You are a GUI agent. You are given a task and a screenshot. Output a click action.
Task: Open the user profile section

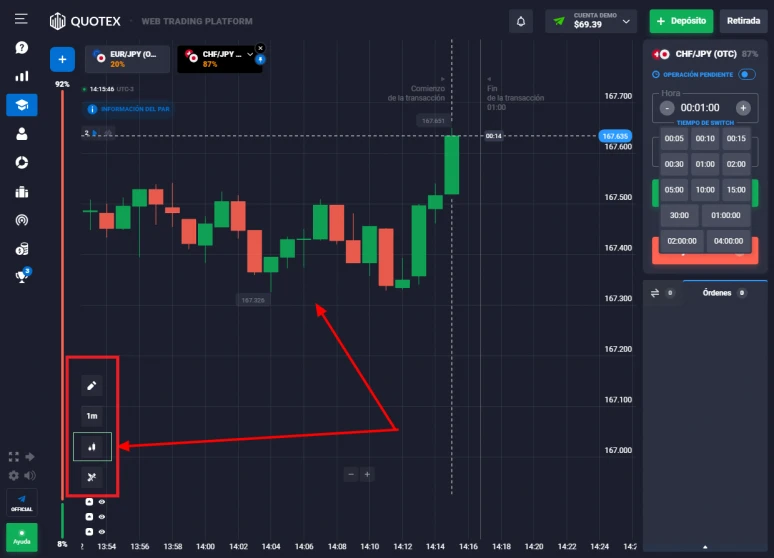click(x=22, y=134)
